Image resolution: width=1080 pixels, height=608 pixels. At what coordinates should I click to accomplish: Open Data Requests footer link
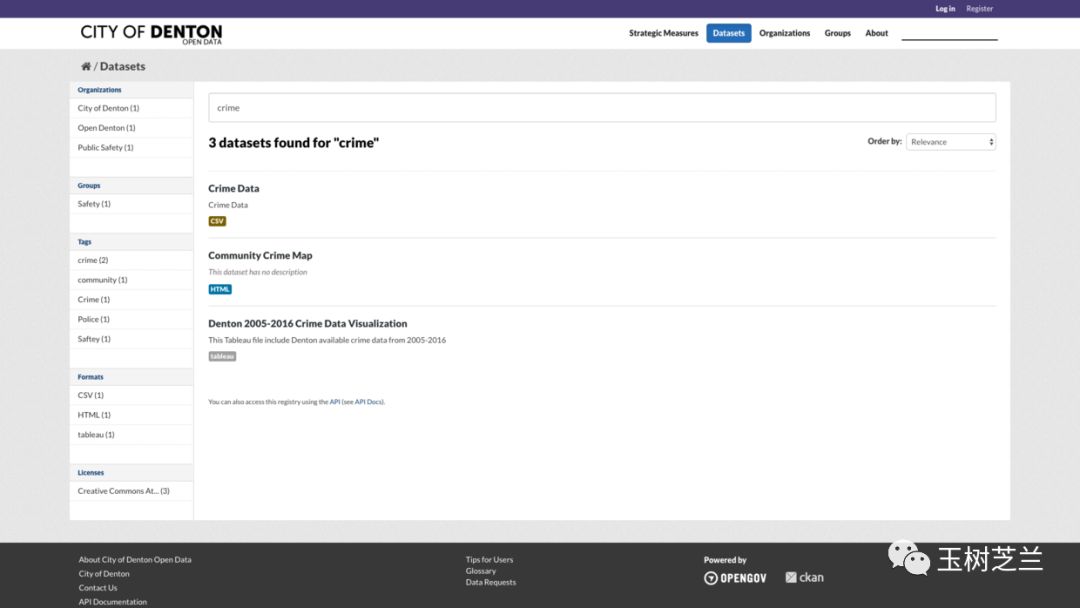(490, 583)
